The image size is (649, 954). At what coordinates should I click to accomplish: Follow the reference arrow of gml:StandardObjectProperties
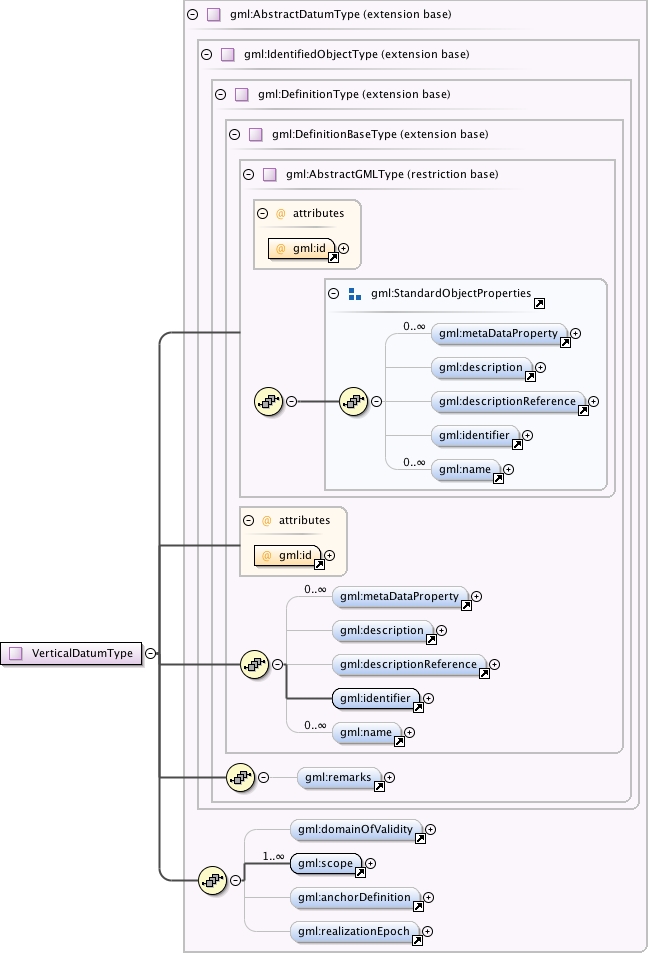tap(540, 303)
